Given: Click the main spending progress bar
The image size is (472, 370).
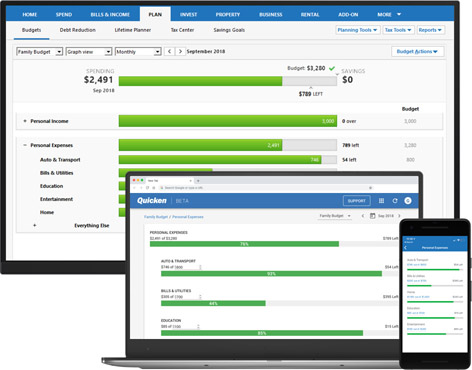Looking at the screenshot, I should click(x=228, y=81).
